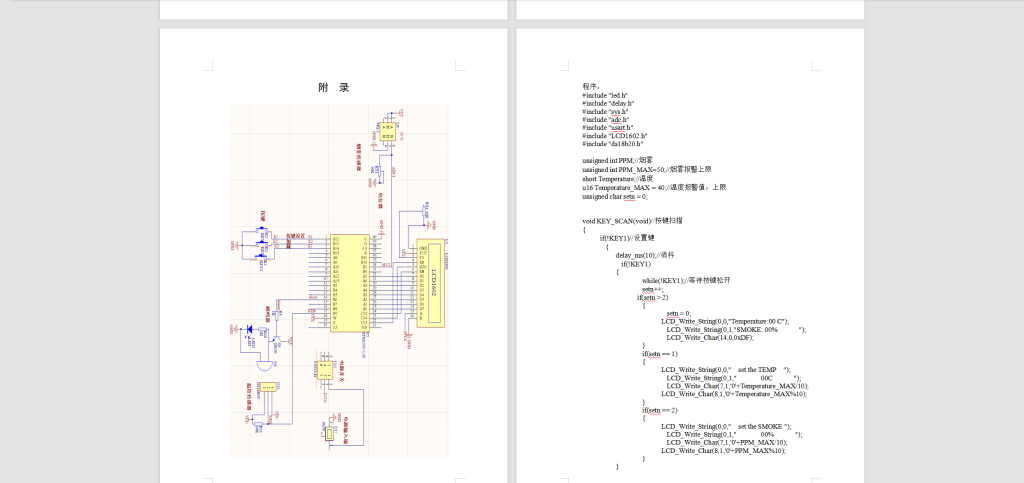Screen dimensions: 1024x483
Task: Place cursor on the 程序: line
Action: click(592, 86)
